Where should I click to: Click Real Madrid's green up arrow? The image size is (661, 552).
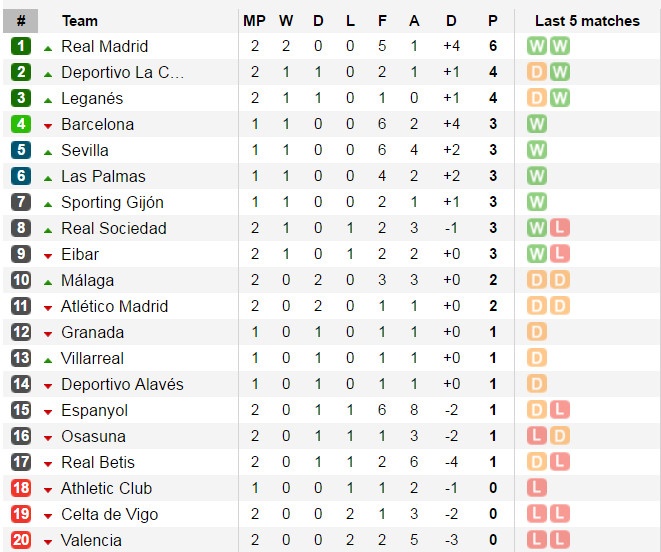point(48,47)
